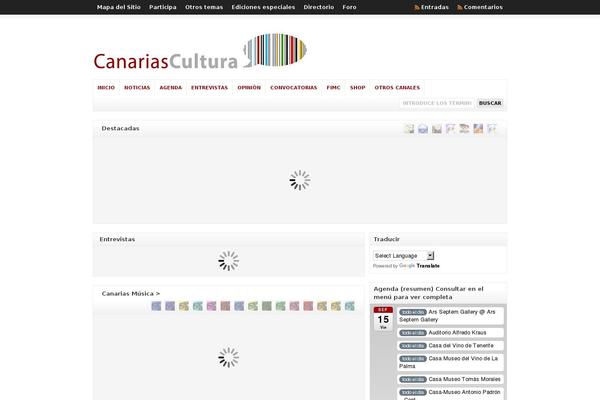Open the Casa-Museo Antonio Padrón event

coord(450,394)
